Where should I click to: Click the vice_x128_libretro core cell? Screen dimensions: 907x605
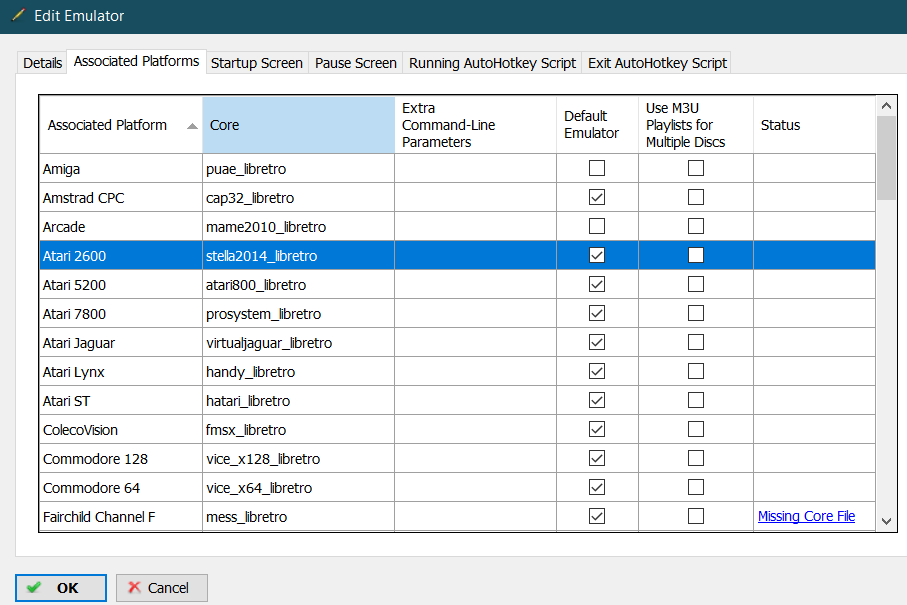tap(298, 458)
